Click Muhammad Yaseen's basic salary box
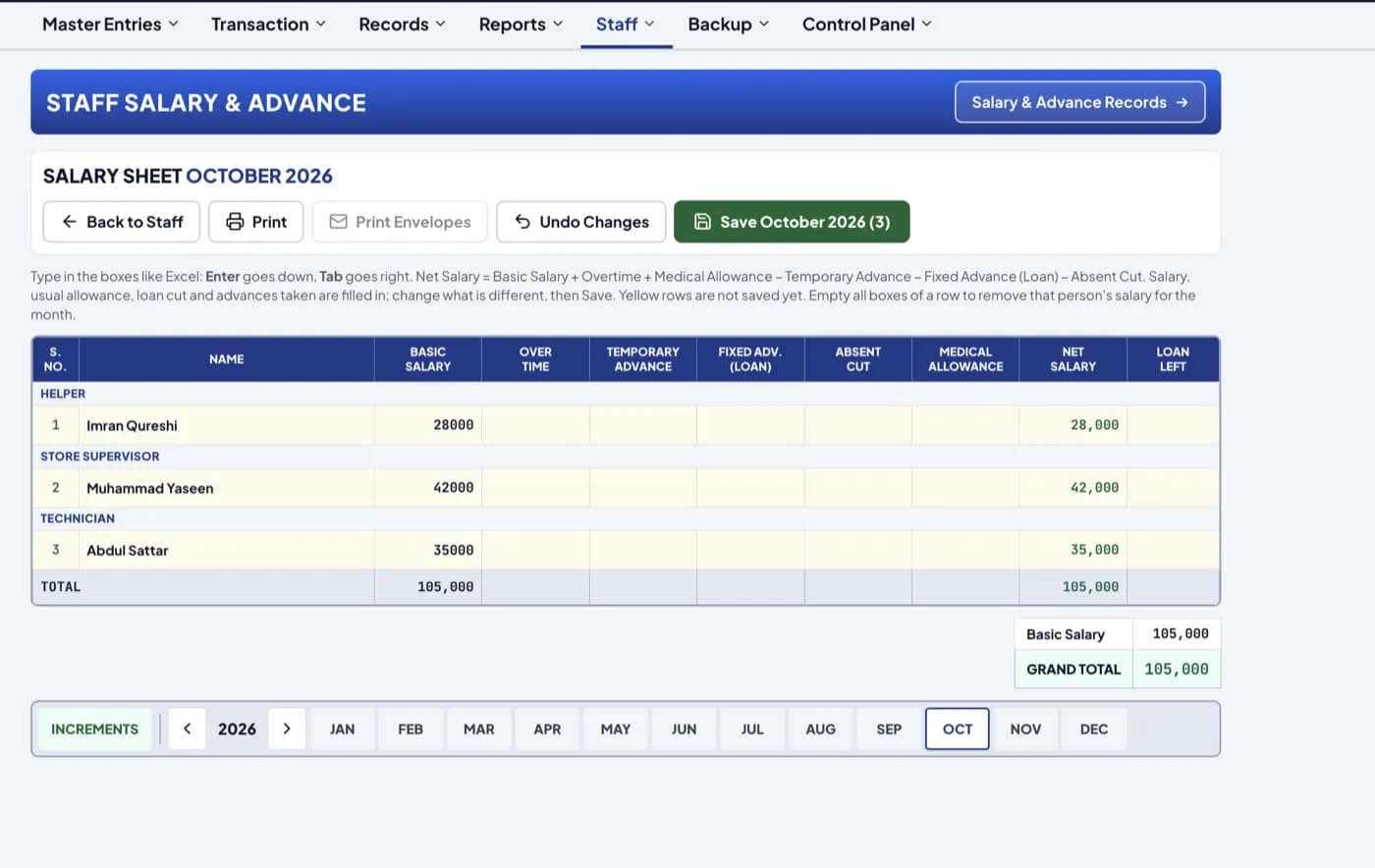Viewport: 1375px width, 868px height. coord(428,488)
